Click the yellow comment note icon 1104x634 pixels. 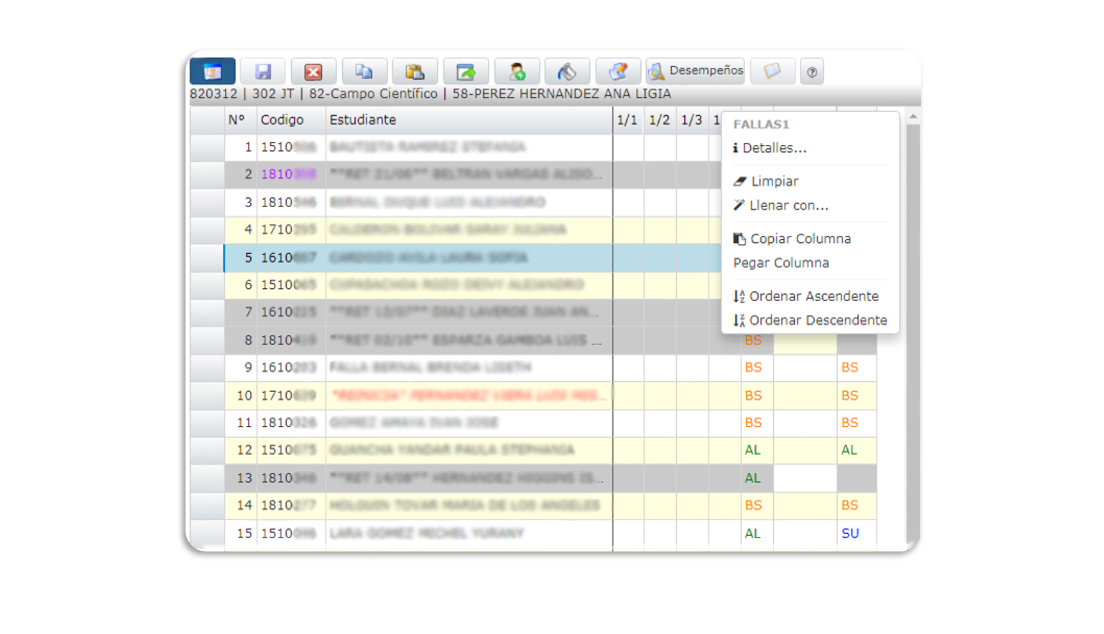pos(772,71)
